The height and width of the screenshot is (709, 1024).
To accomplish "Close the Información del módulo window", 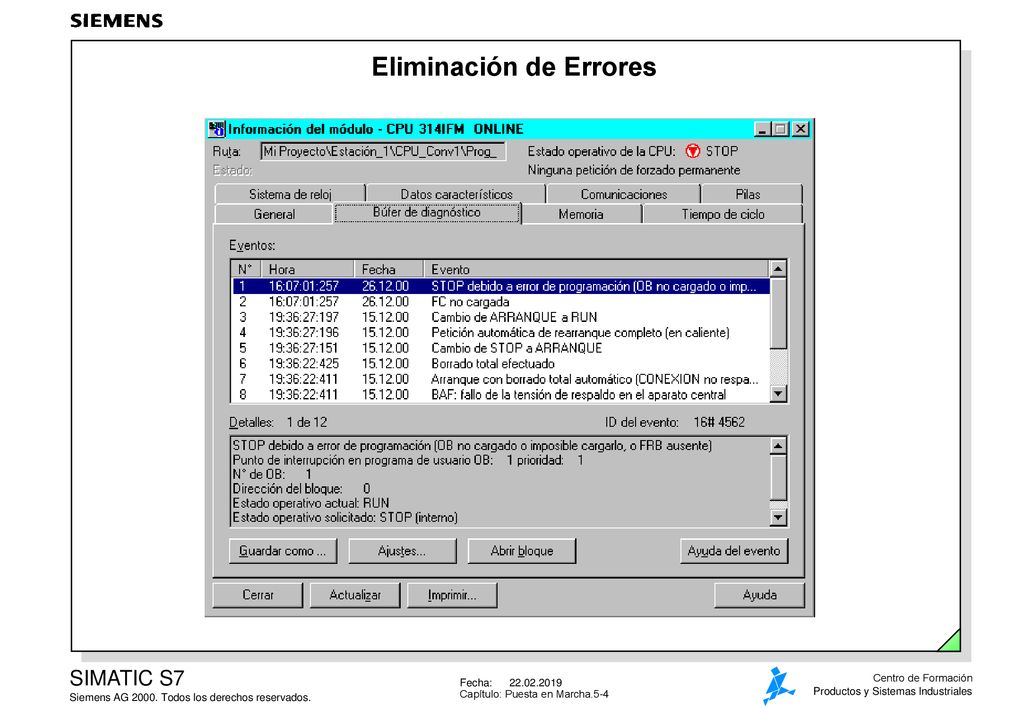I will click(801, 129).
